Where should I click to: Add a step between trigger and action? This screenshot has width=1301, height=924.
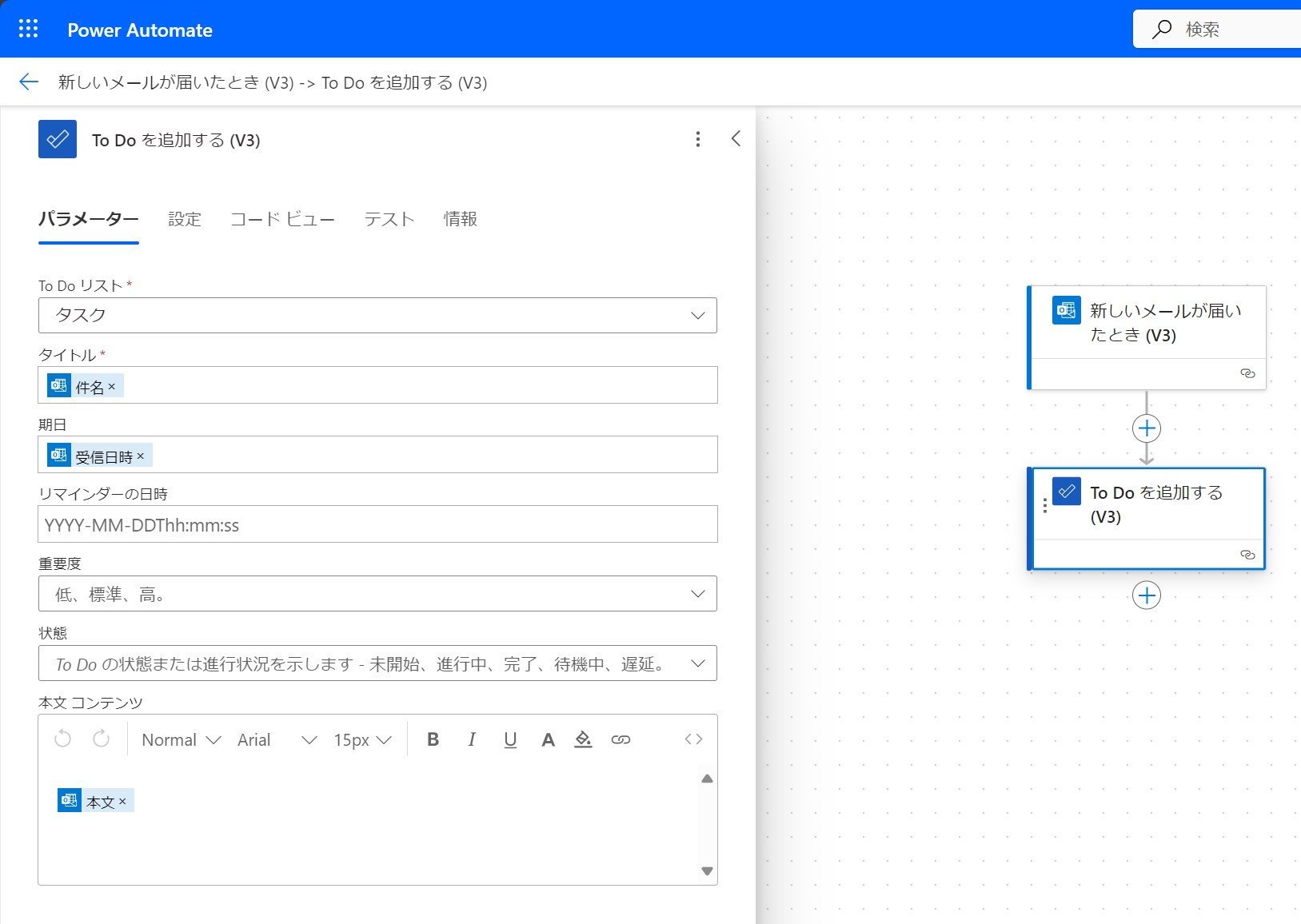point(1147,428)
